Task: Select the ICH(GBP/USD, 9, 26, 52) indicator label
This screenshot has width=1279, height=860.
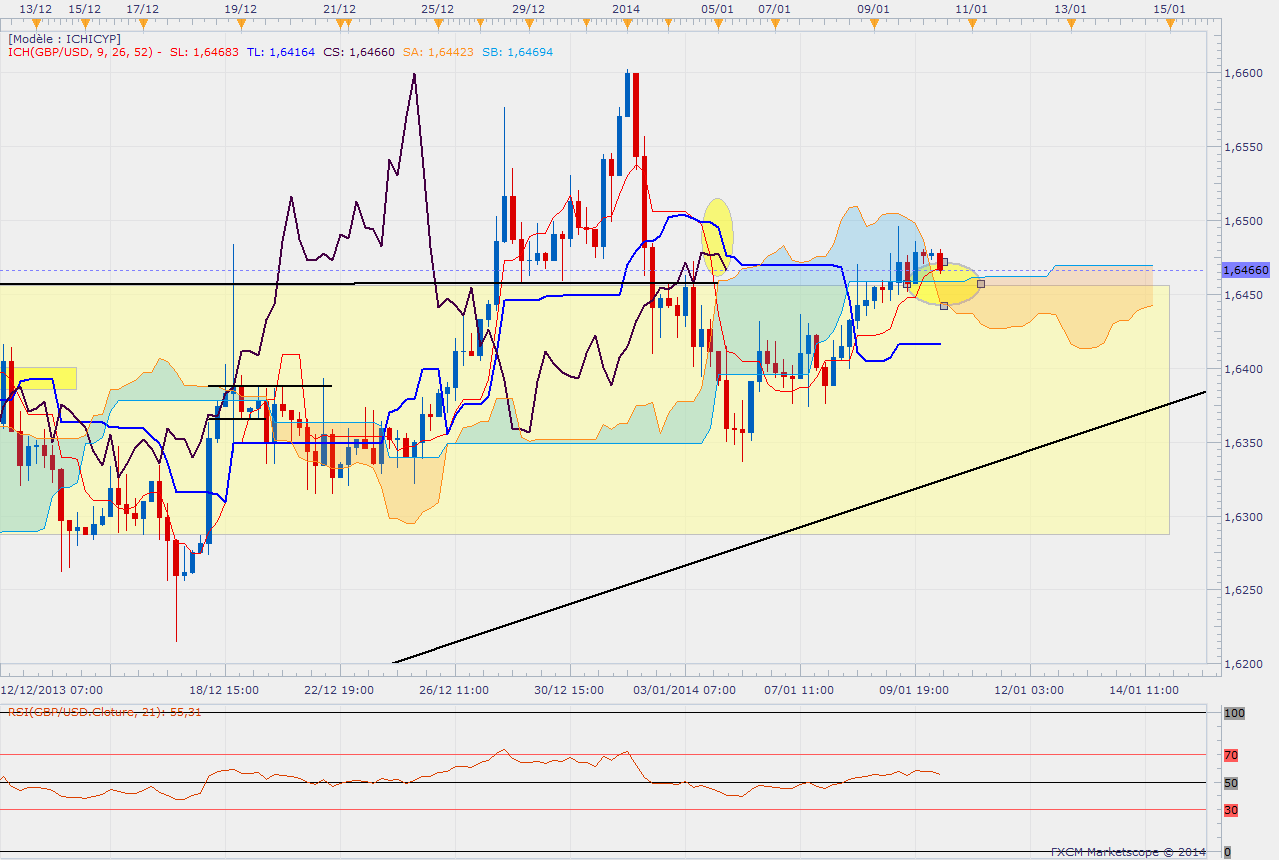Action: point(84,52)
